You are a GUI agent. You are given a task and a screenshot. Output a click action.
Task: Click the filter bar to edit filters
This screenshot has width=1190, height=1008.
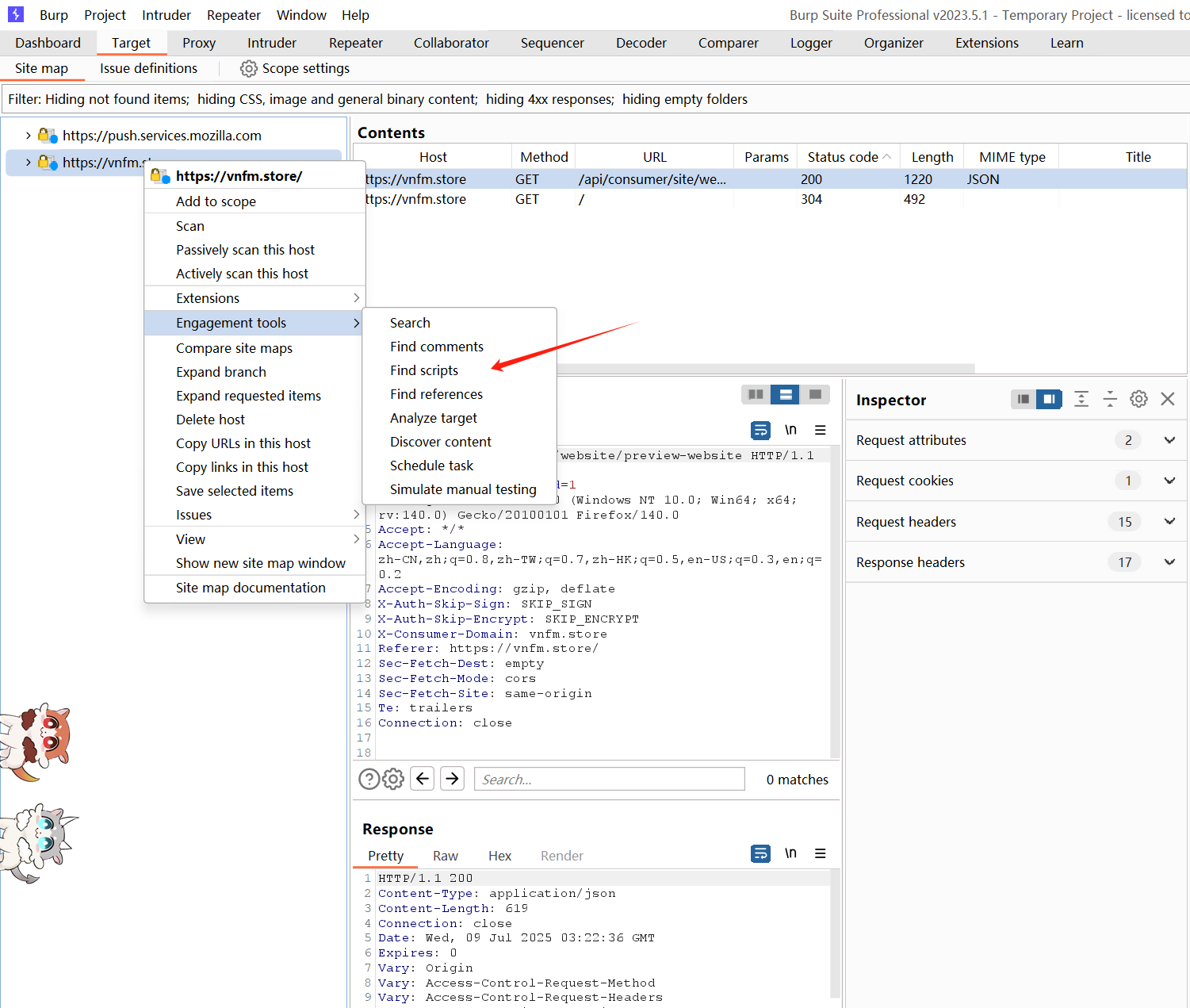tap(595, 99)
